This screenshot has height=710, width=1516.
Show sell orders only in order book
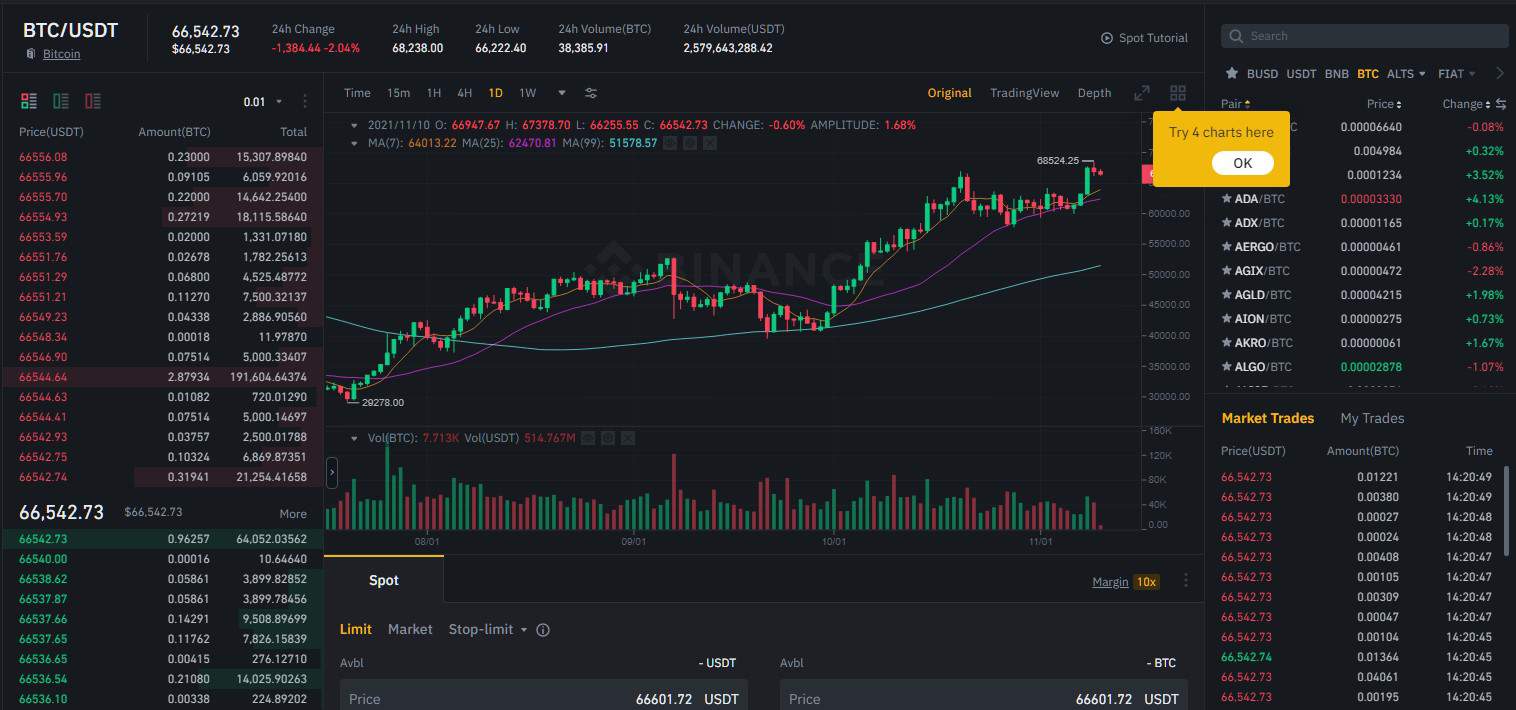point(93,101)
